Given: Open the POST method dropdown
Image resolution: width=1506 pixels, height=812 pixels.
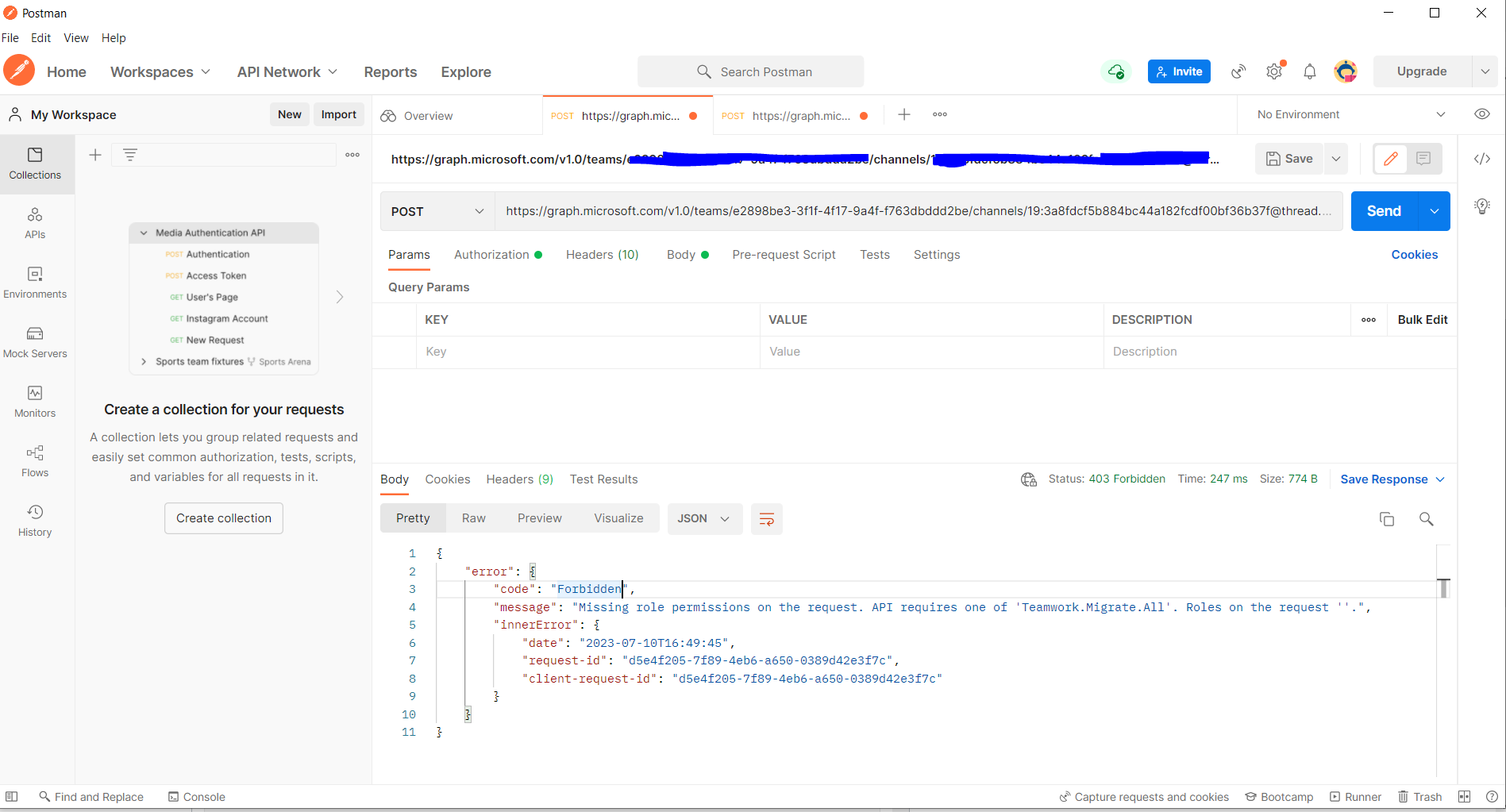Looking at the screenshot, I should 437,211.
